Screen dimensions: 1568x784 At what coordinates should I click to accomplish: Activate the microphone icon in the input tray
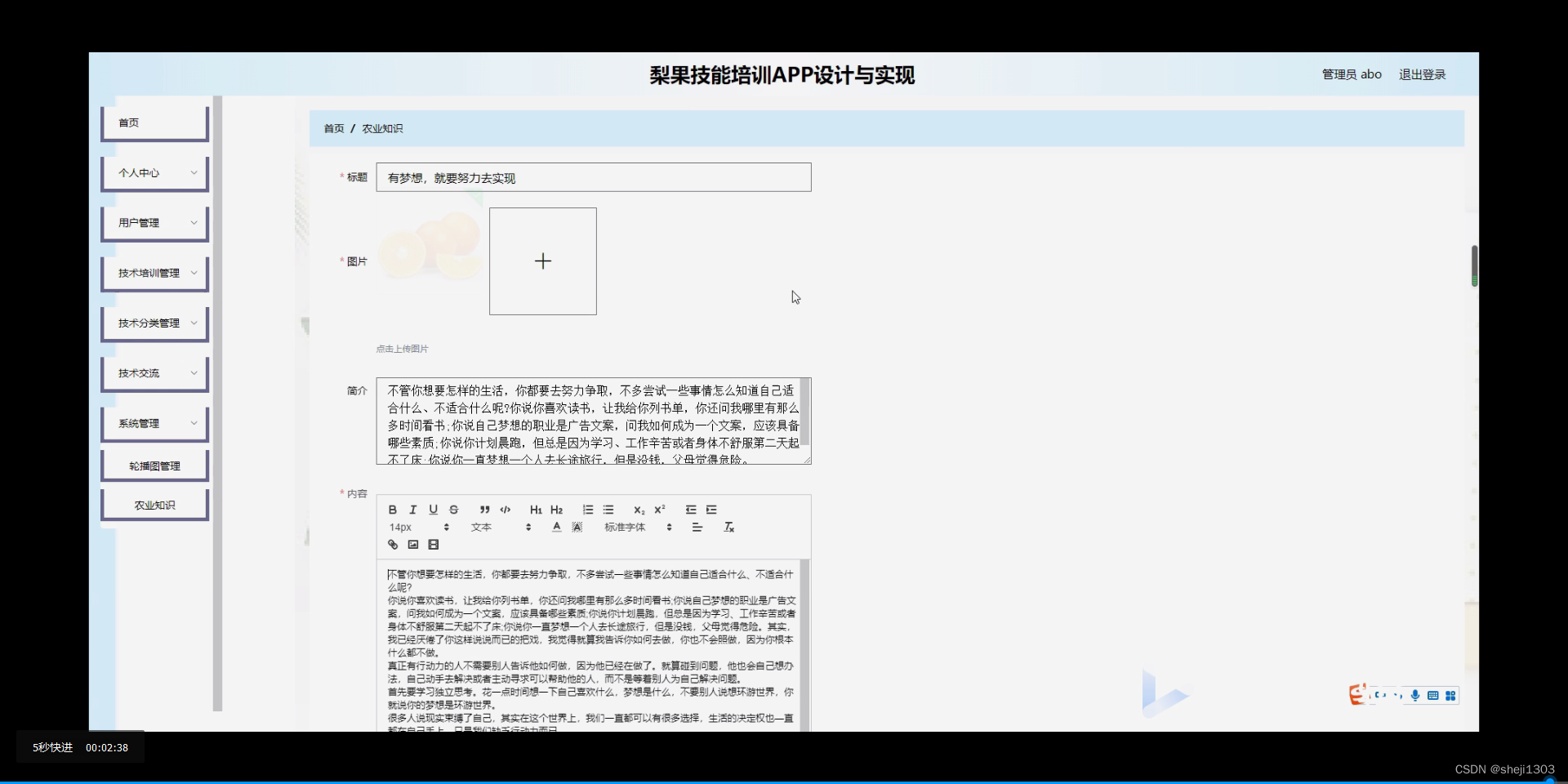[x=1415, y=695]
